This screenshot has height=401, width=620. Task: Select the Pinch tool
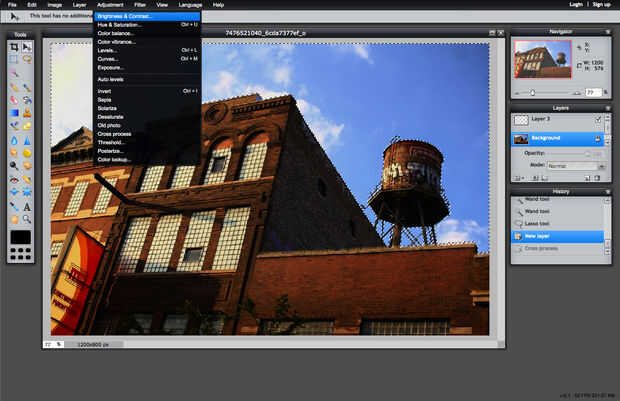tap(27, 192)
